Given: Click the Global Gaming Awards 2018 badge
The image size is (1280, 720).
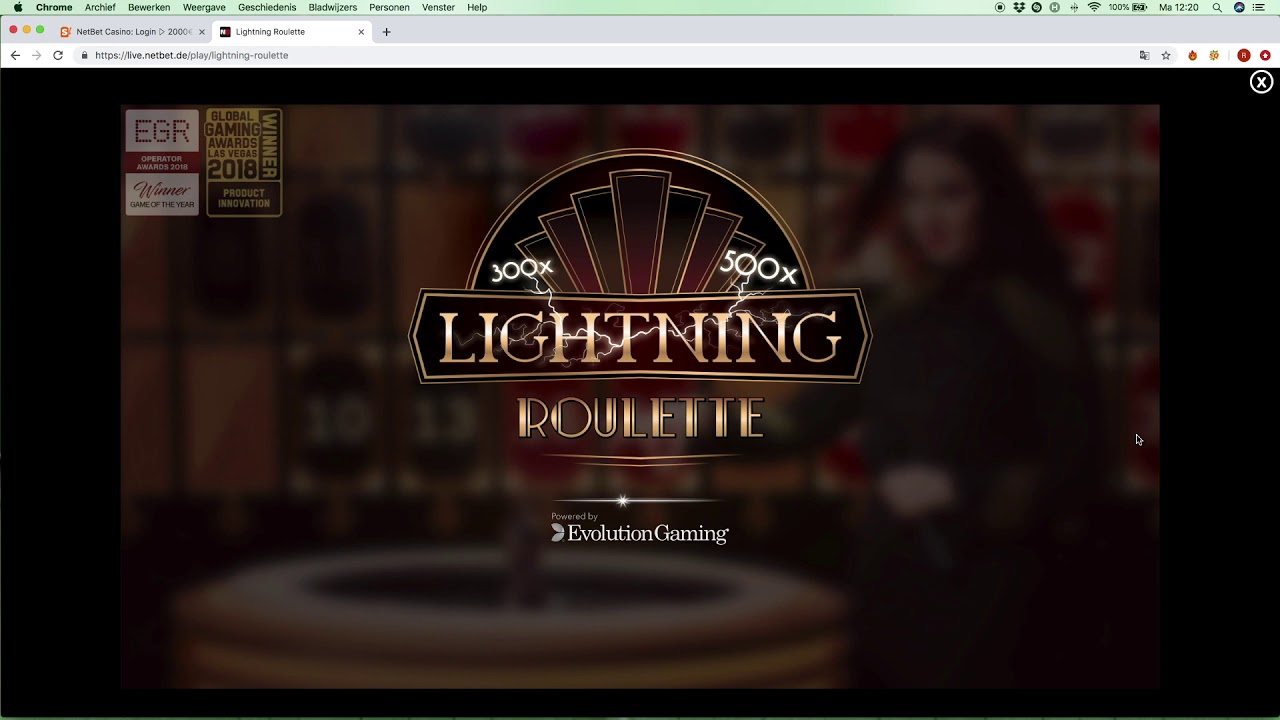Looking at the screenshot, I should [244, 162].
